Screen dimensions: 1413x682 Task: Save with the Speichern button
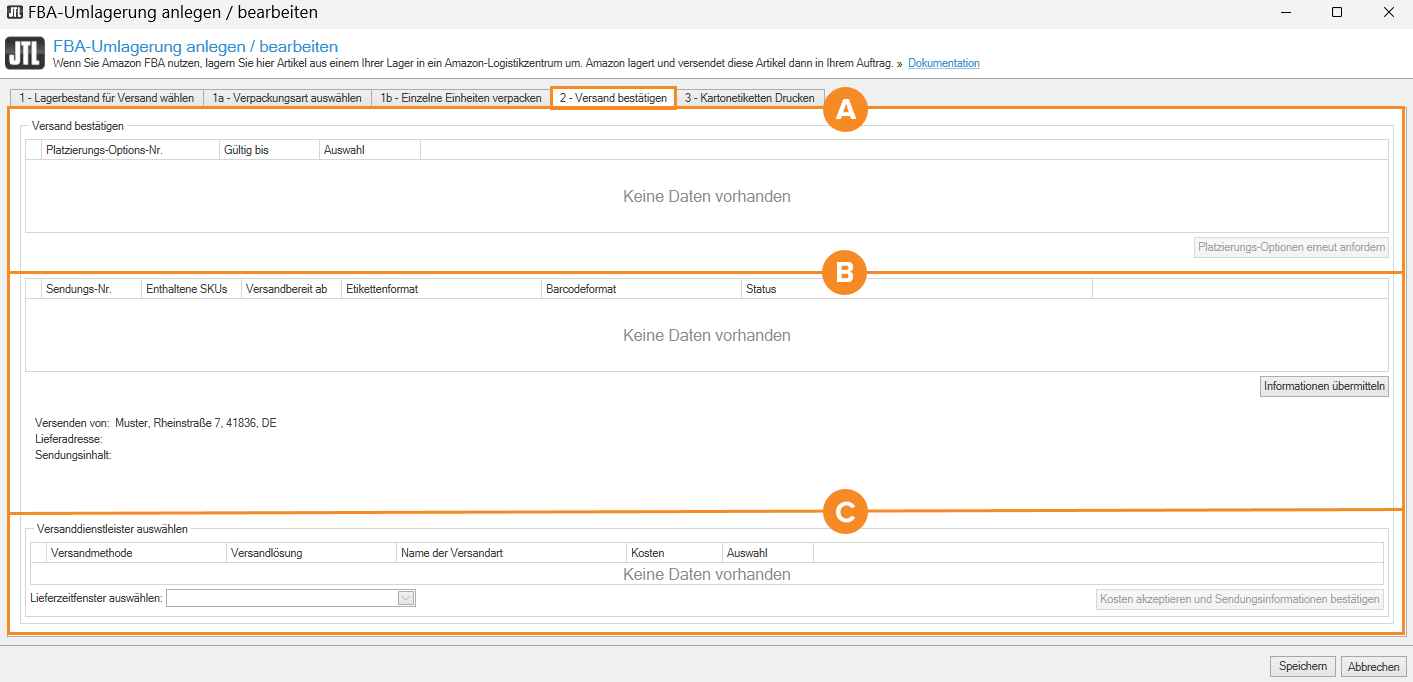[x=1303, y=666]
